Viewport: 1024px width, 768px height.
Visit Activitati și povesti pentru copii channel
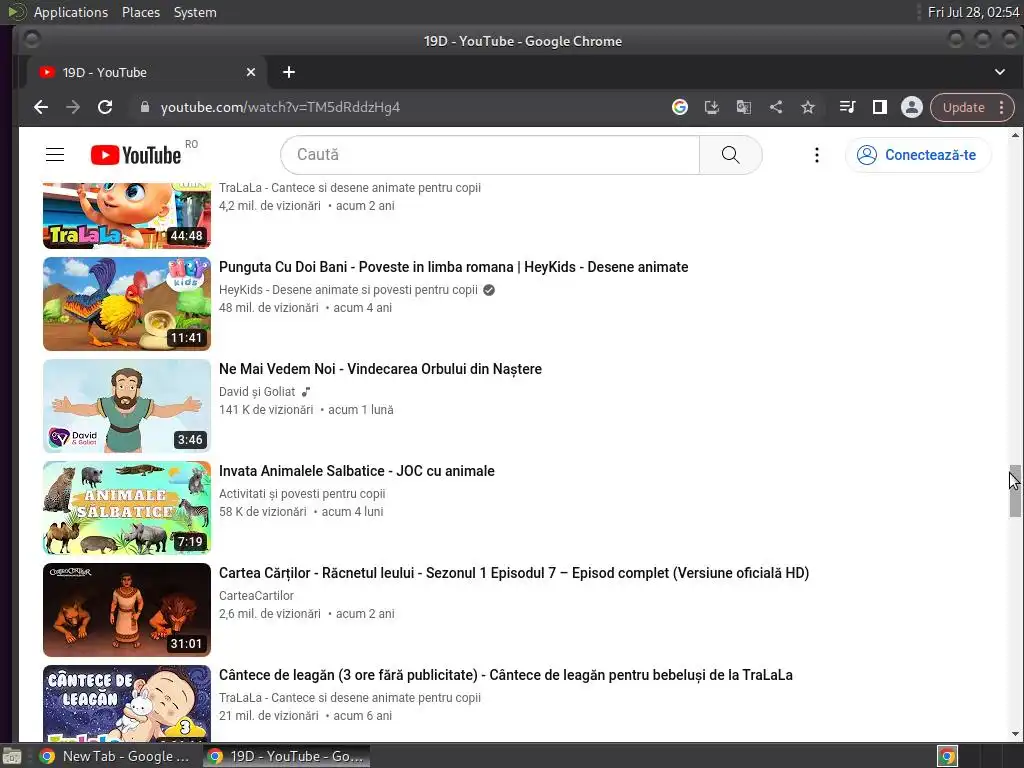click(302, 494)
